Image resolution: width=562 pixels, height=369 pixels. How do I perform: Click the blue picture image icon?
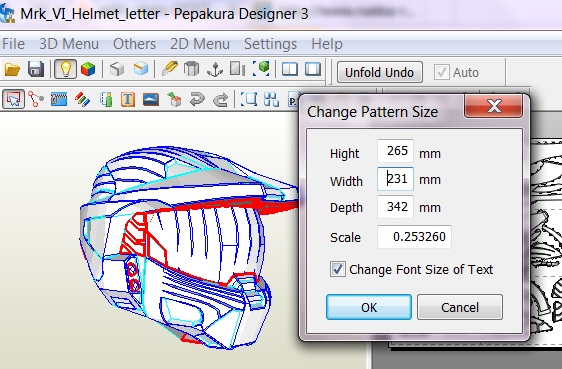(151, 99)
